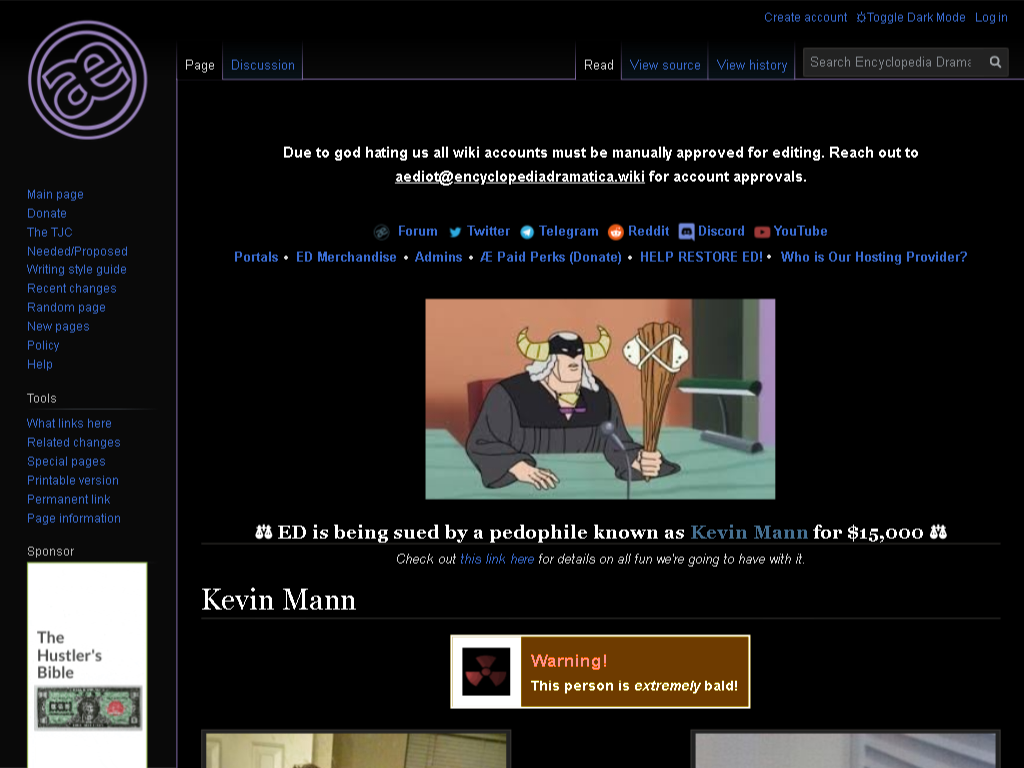The image size is (1024, 768).
Task: Open the Twitter text link
Action: click(488, 231)
